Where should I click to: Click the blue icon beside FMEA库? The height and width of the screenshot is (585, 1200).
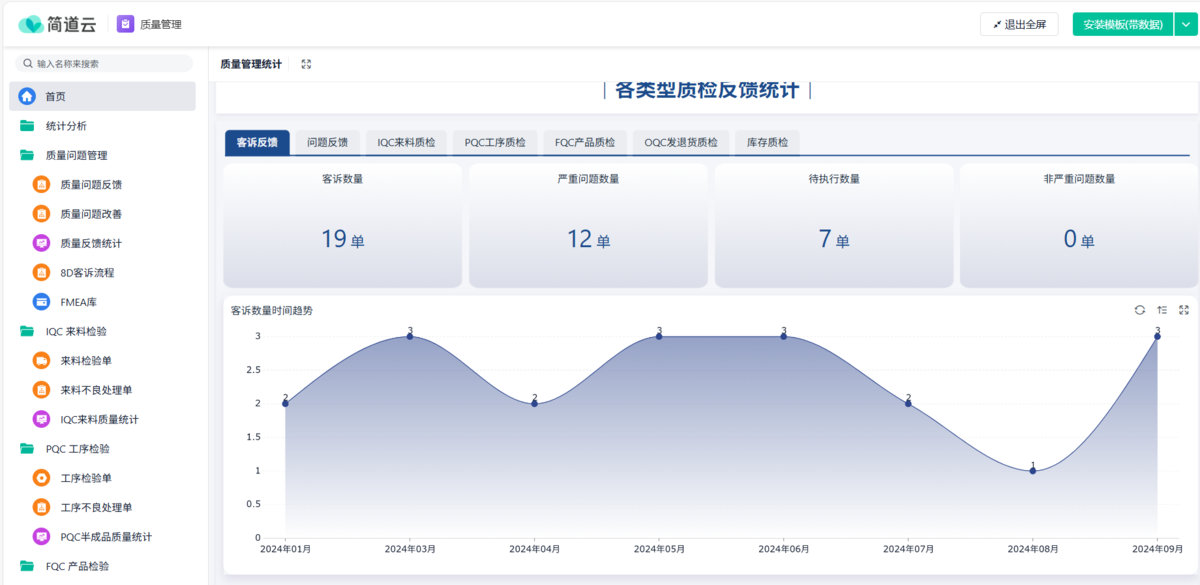click(x=41, y=302)
